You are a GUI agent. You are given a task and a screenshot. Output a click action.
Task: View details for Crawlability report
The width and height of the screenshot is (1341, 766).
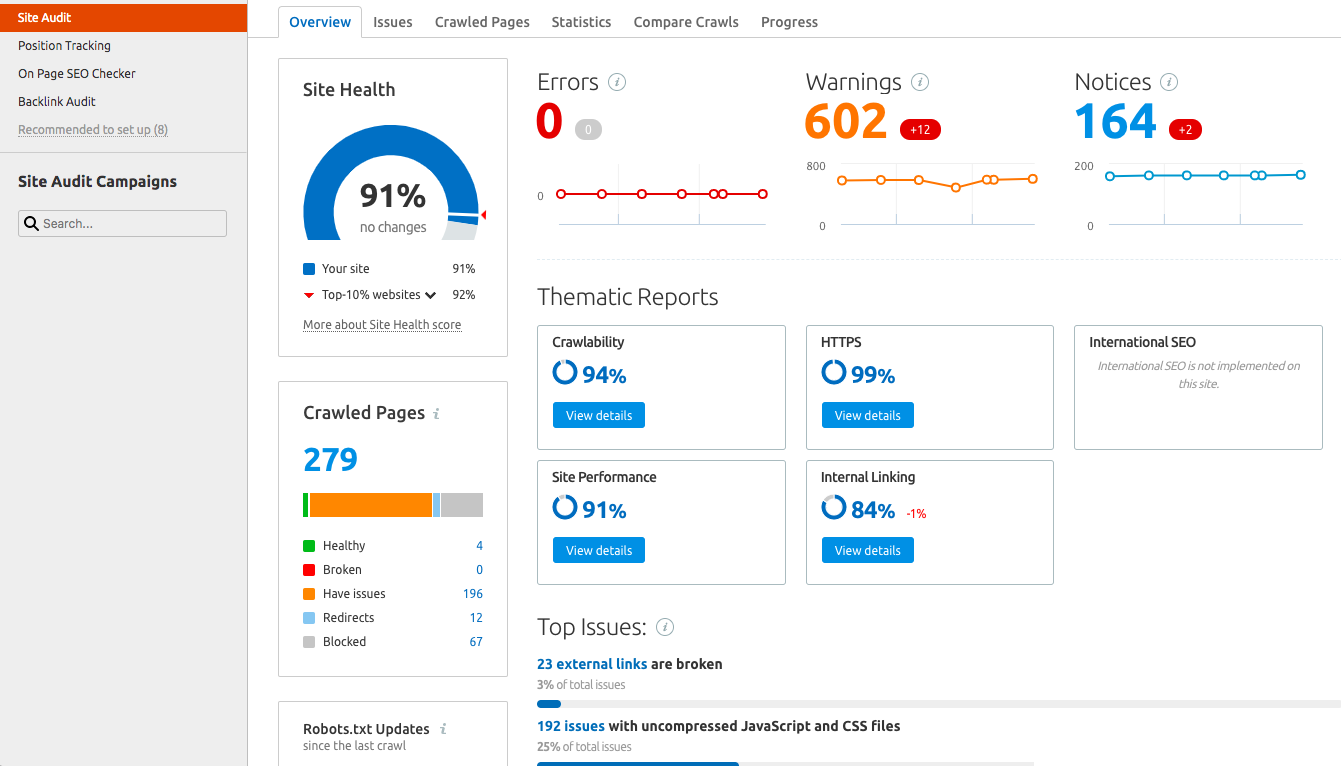tap(599, 415)
